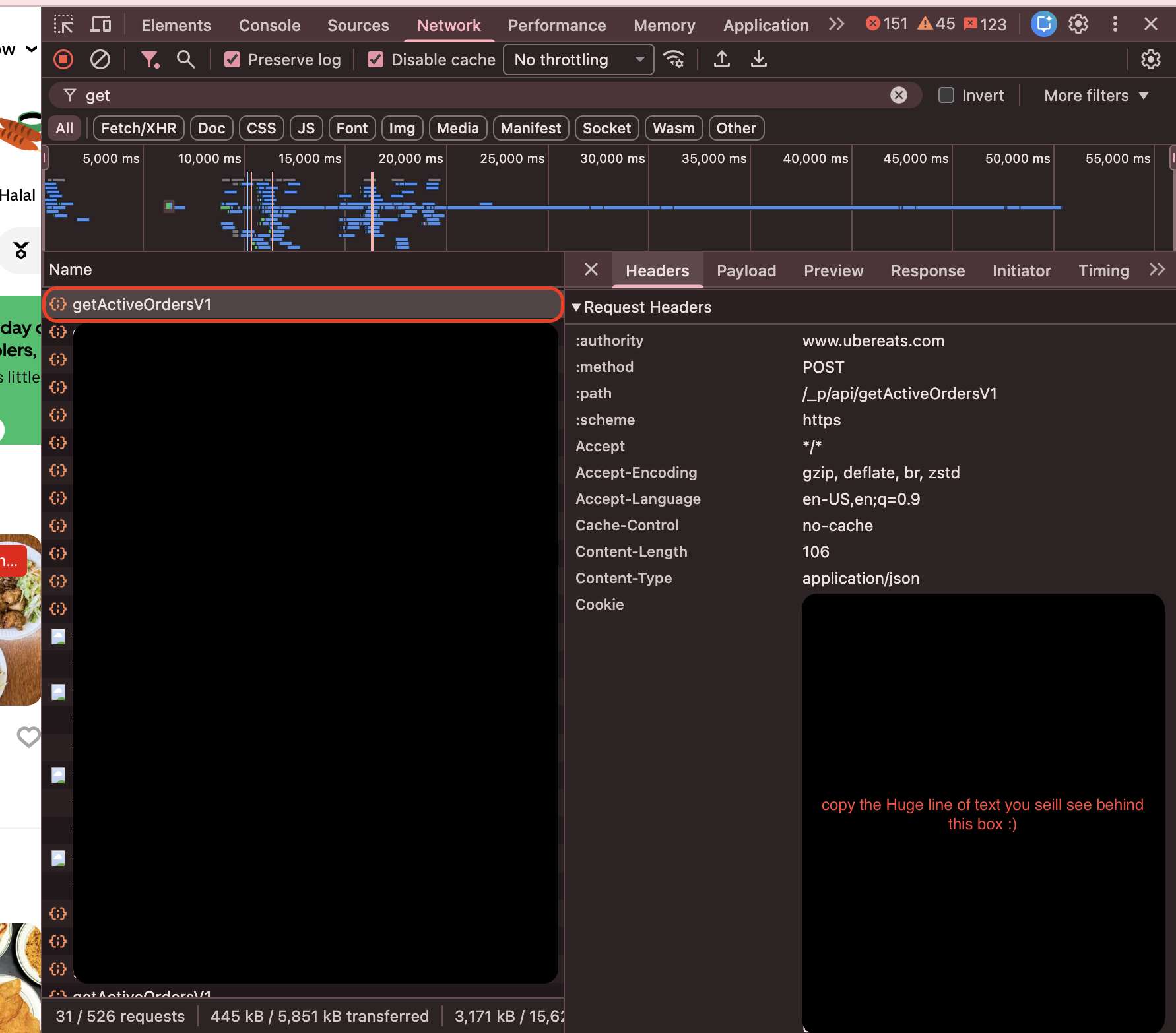Uncheck Preserve log checkbox
This screenshot has width=1176, height=1033.
click(232, 60)
